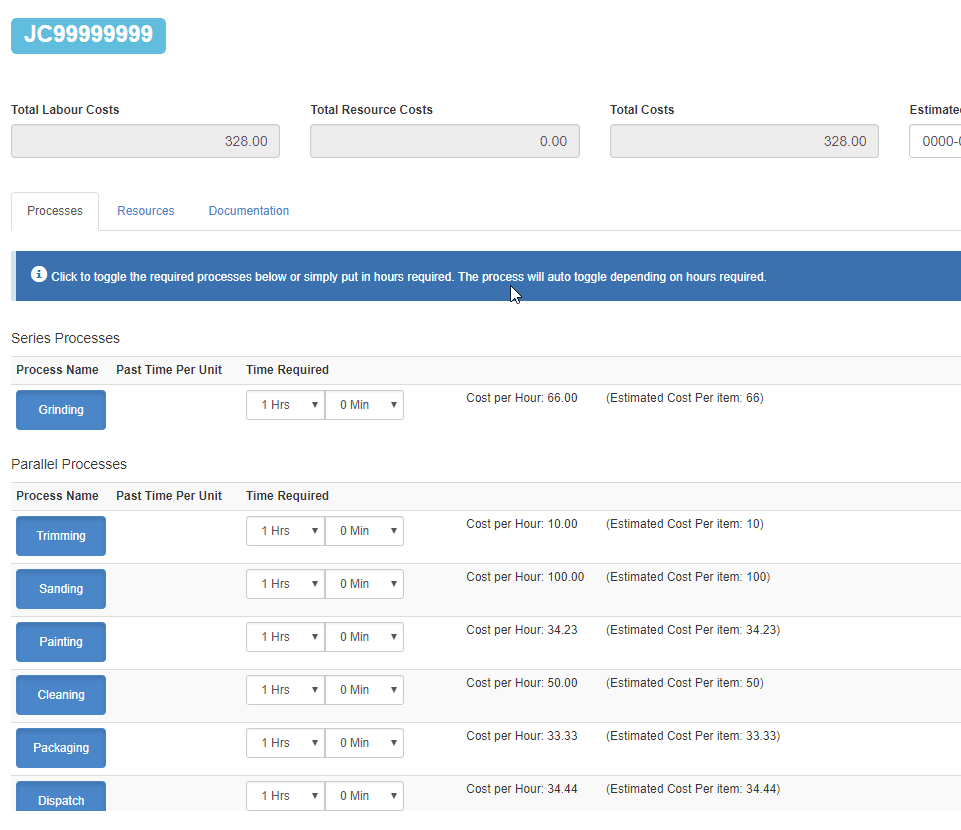Toggle the Grinding process button

pyautogui.click(x=61, y=410)
